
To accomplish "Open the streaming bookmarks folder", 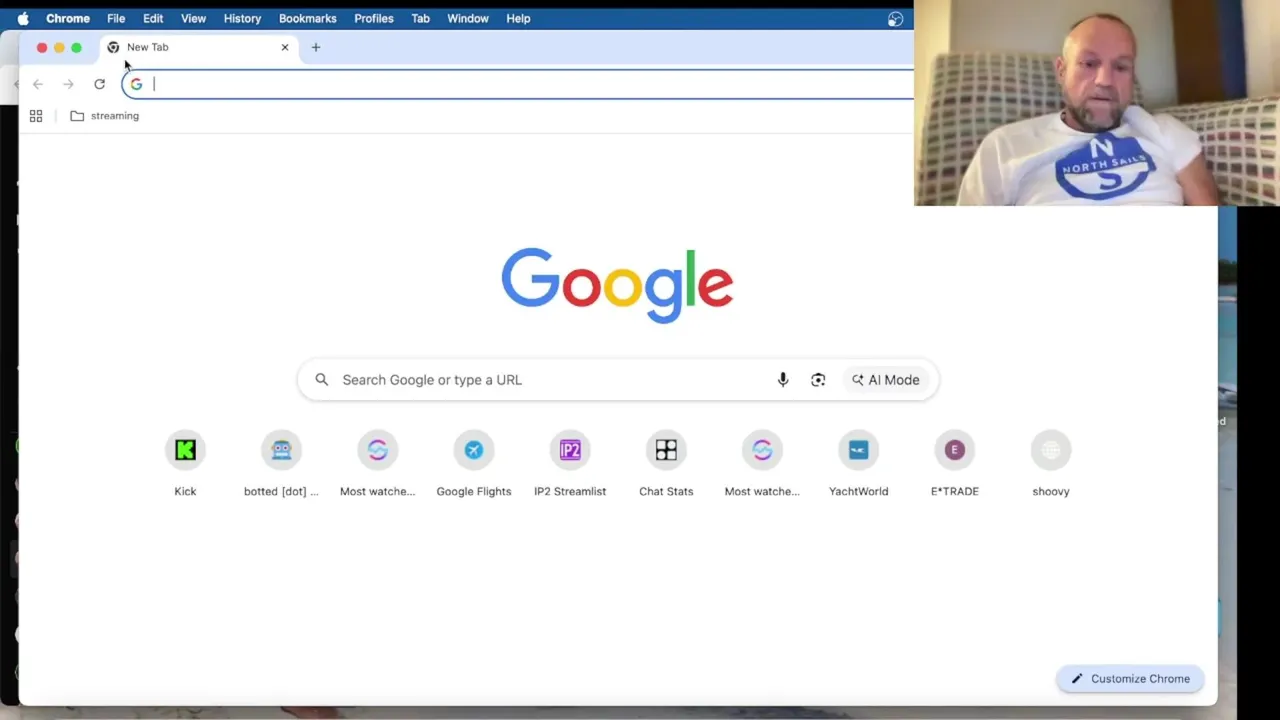I will [105, 116].
